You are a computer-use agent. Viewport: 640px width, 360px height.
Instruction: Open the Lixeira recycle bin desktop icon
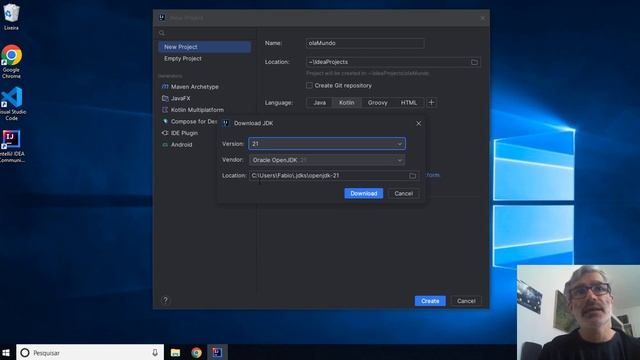point(11,17)
